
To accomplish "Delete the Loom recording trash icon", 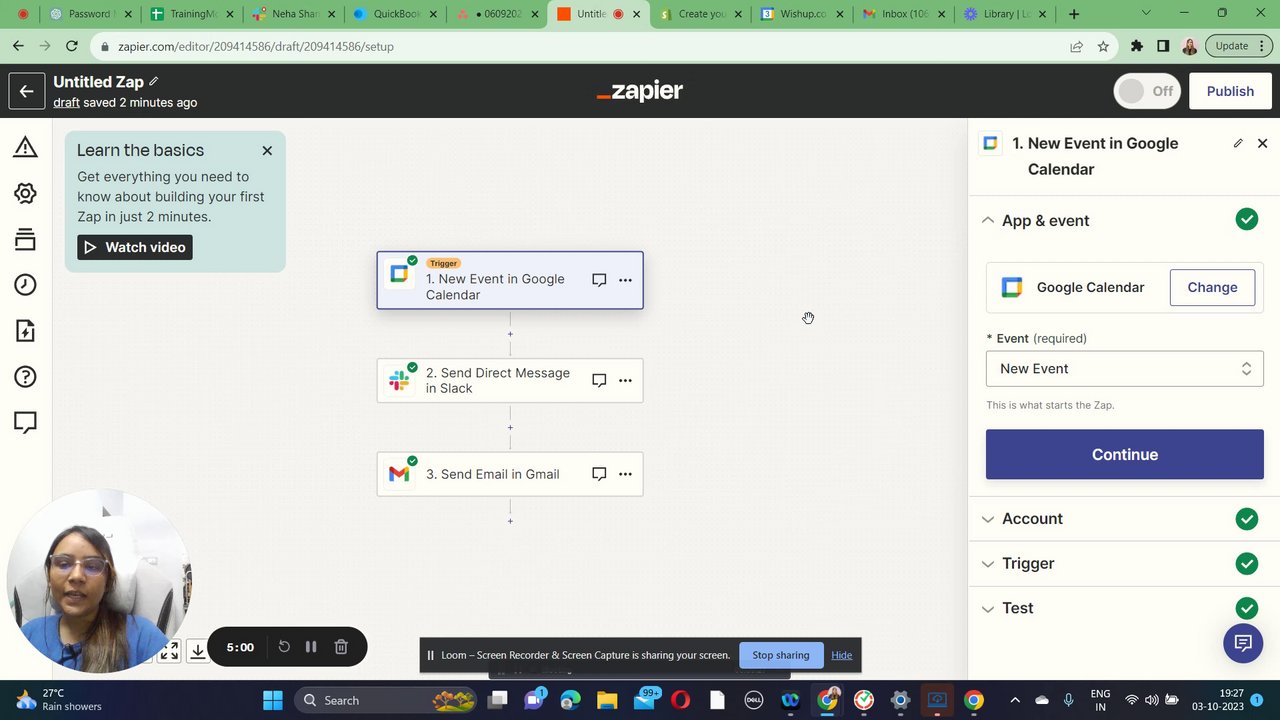I will coord(341,647).
